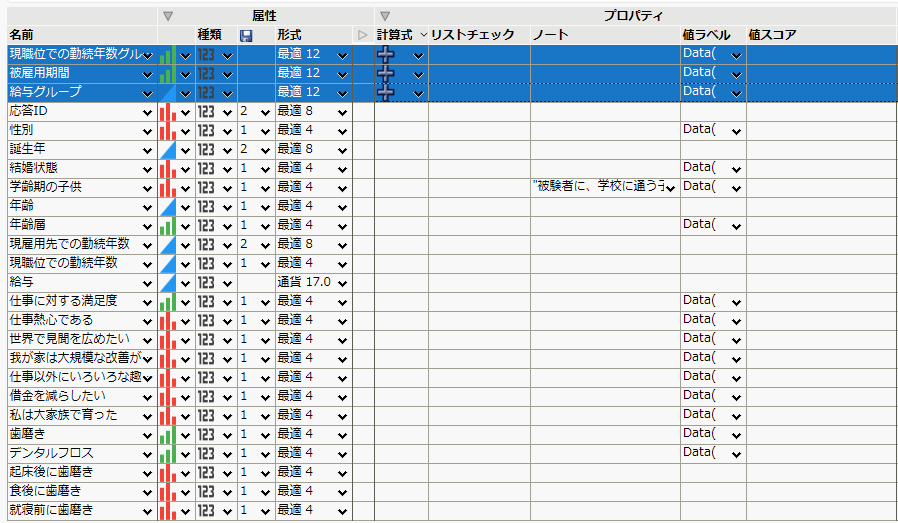Select the 食後に歯磨き row name

coord(45,491)
